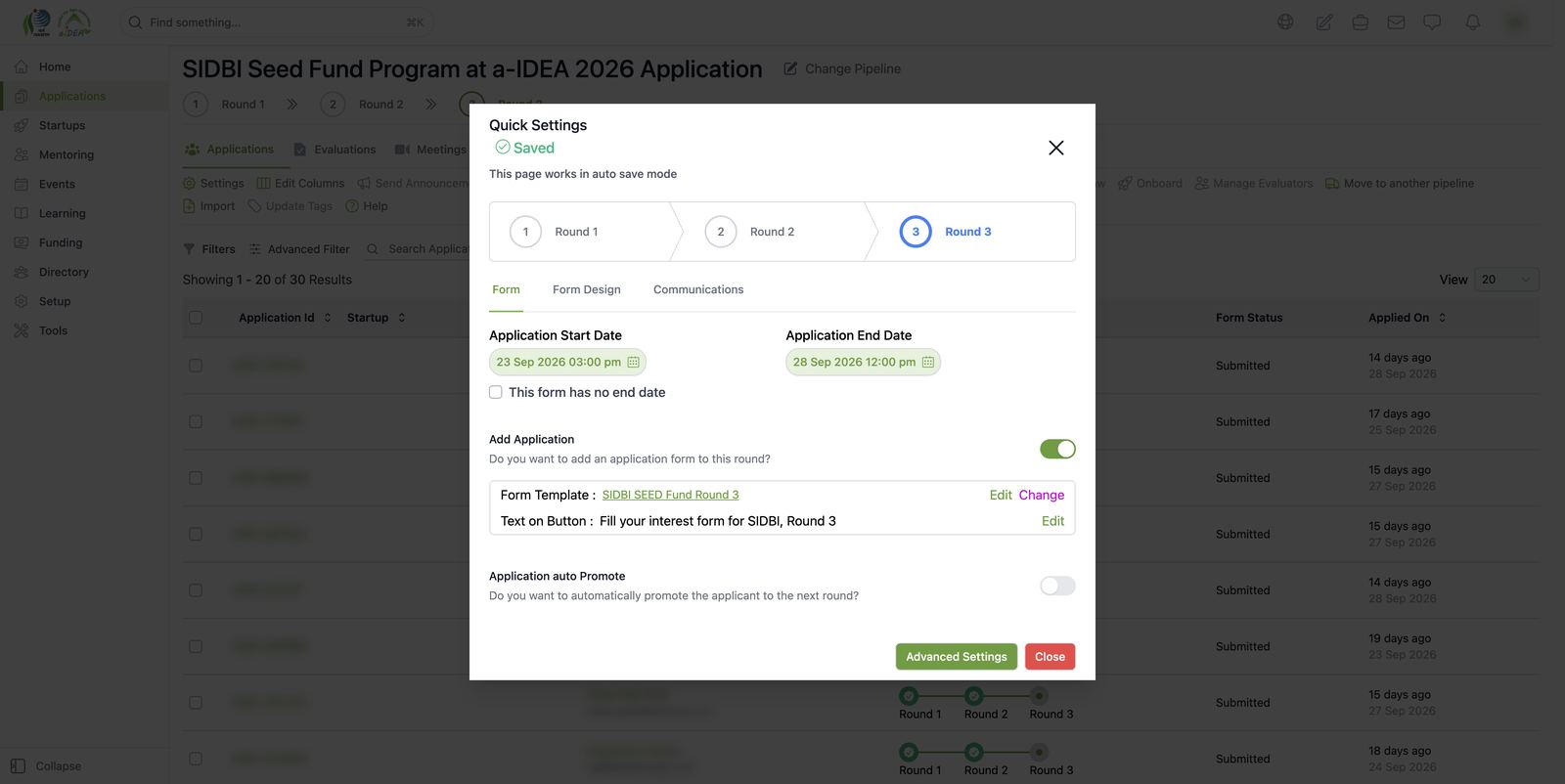
Task: Select Round 2 step in Quick Settings
Action: point(749,232)
